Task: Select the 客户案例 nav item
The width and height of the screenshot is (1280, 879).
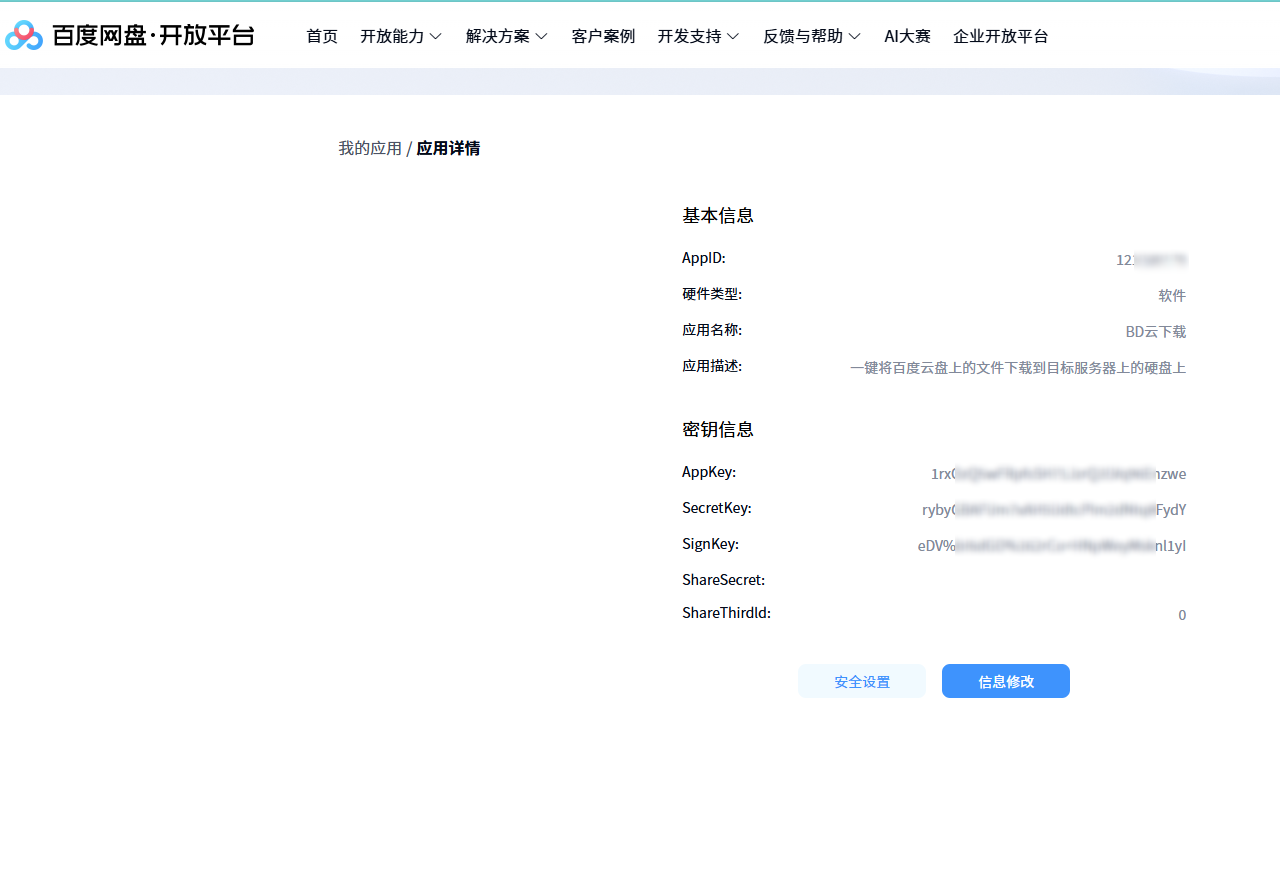Action: point(603,36)
